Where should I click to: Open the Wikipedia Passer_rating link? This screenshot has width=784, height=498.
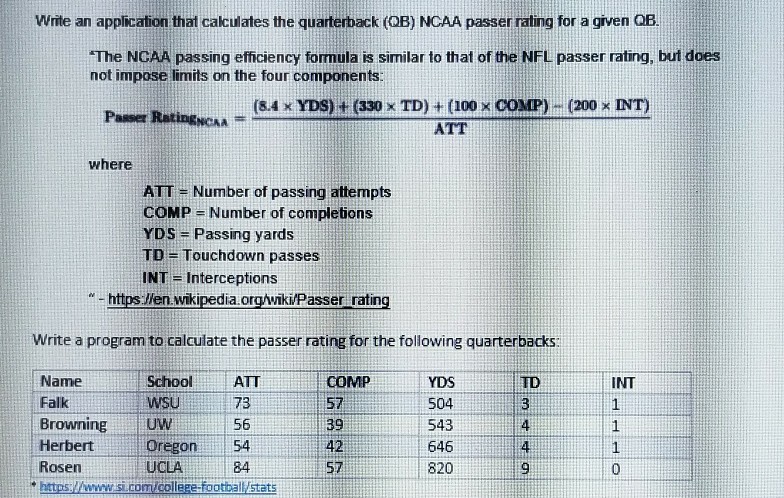coord(248,299)
